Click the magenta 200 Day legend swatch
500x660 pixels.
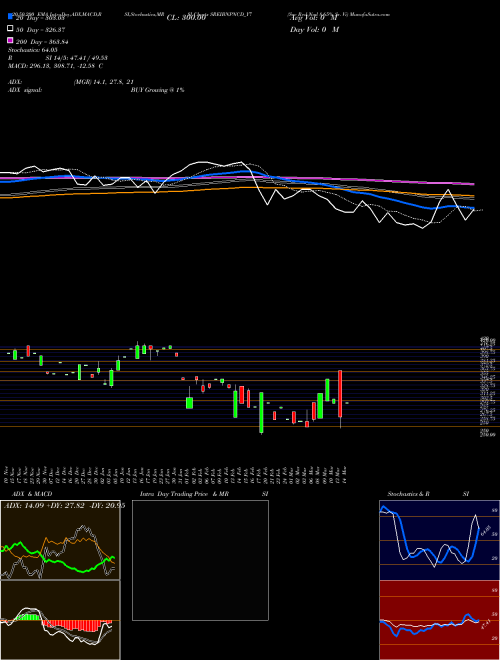10,40
